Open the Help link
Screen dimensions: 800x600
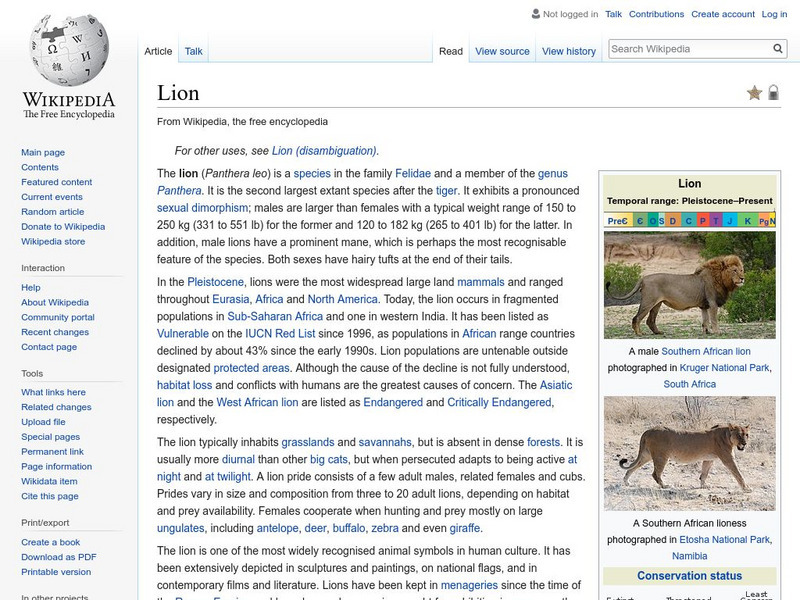pos(31,287)
